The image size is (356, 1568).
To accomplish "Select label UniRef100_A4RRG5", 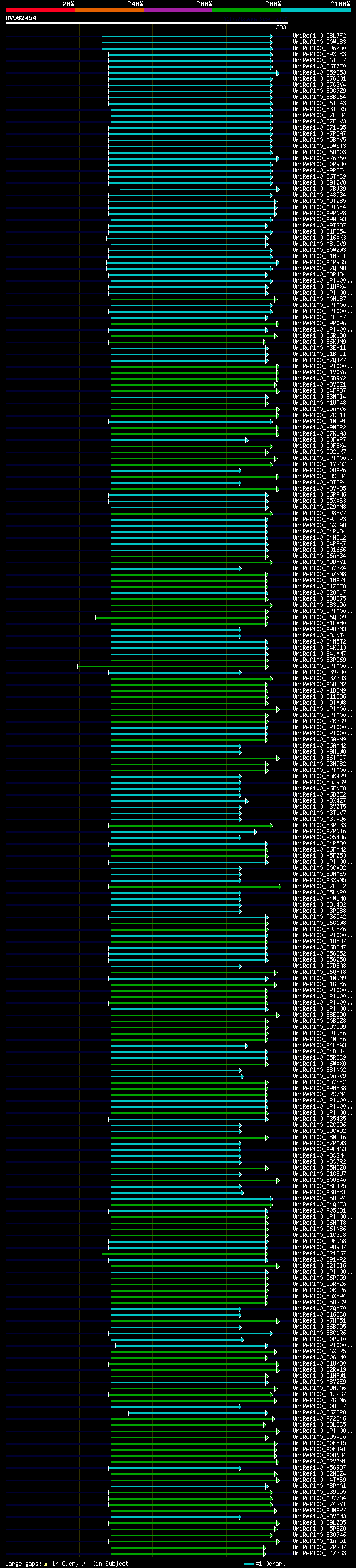I will (x=319, y=263).
